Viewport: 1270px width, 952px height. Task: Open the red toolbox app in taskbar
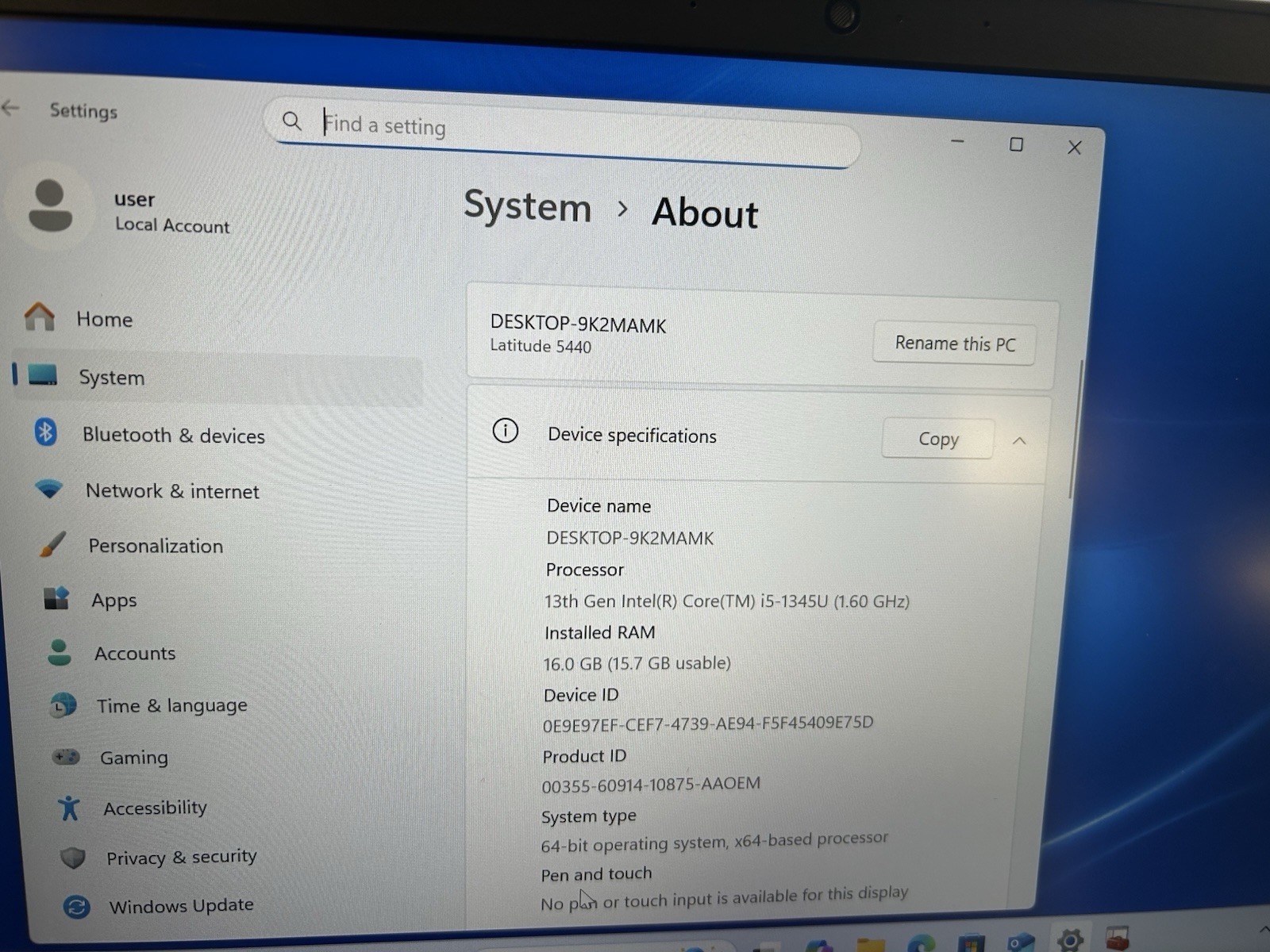(1118, 939)
